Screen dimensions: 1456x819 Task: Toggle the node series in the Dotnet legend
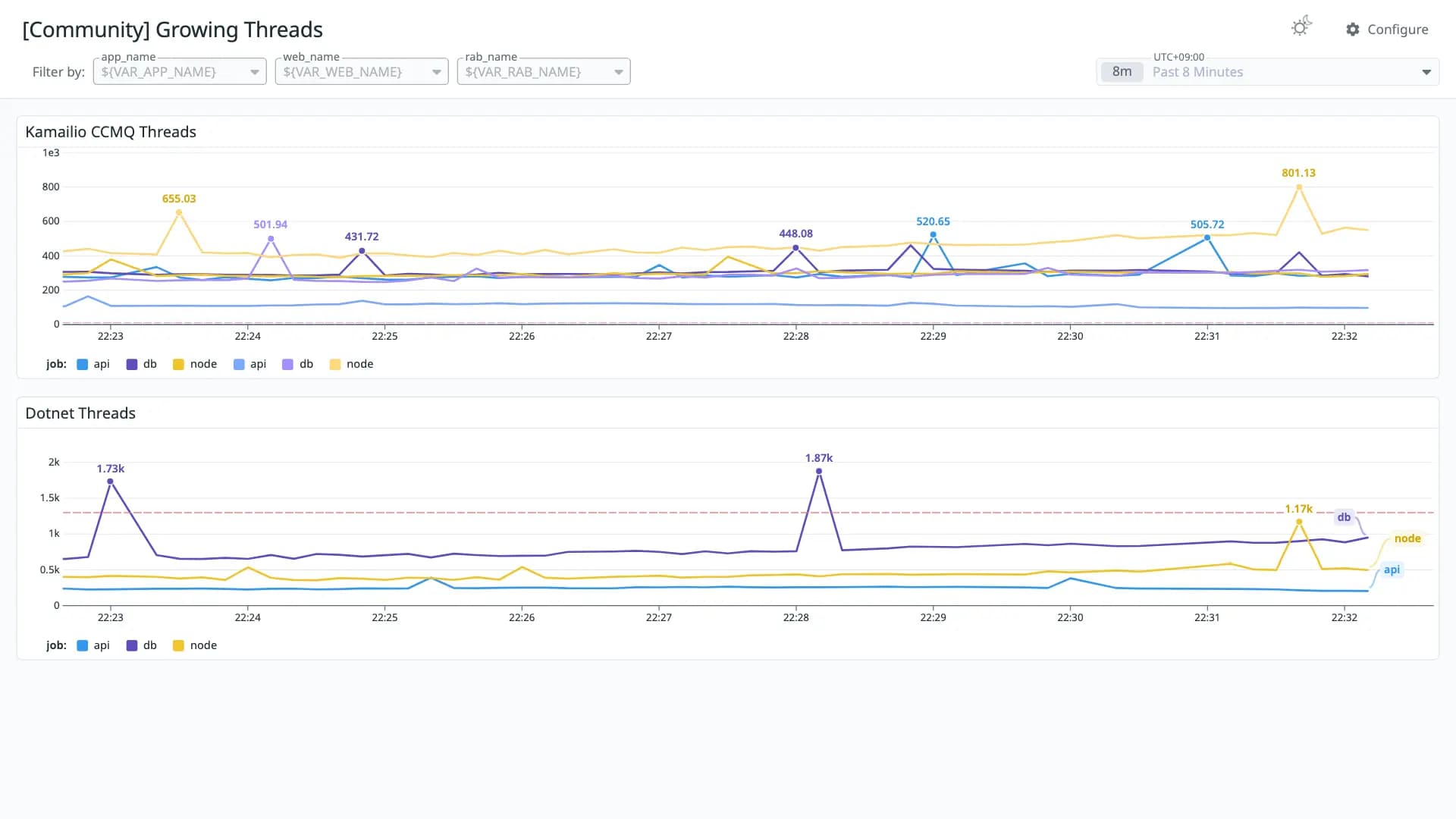tap(195, 645)
